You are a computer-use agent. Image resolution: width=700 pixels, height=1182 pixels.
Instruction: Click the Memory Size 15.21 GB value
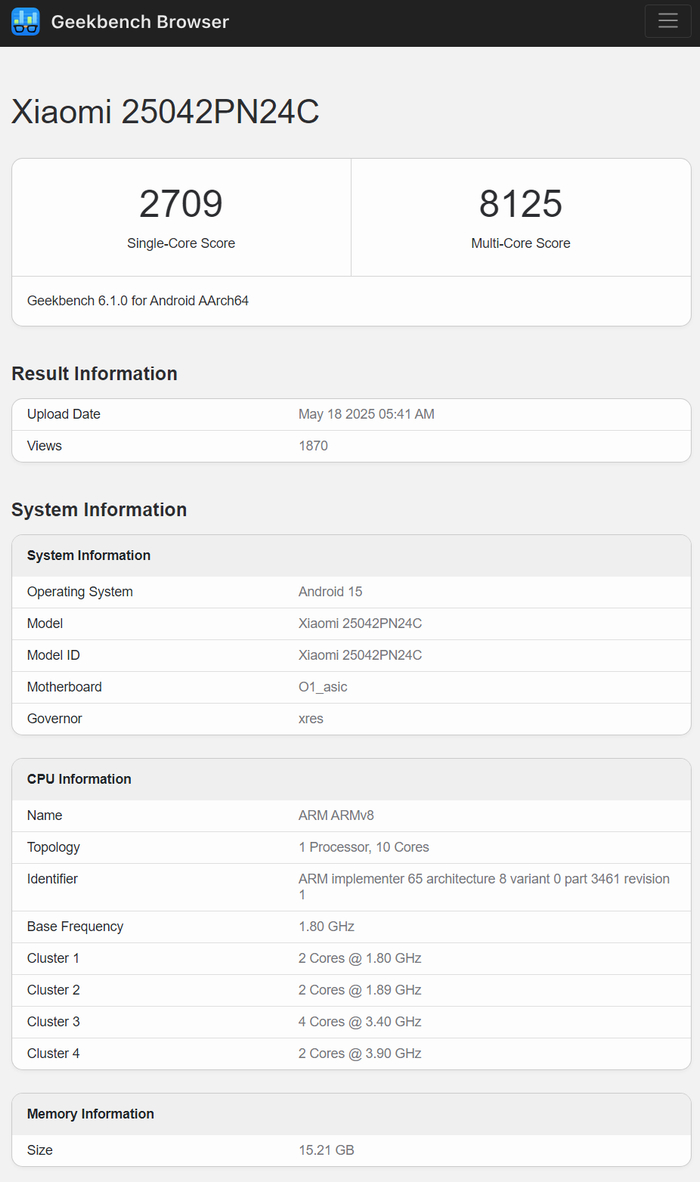pos(326,1150)
